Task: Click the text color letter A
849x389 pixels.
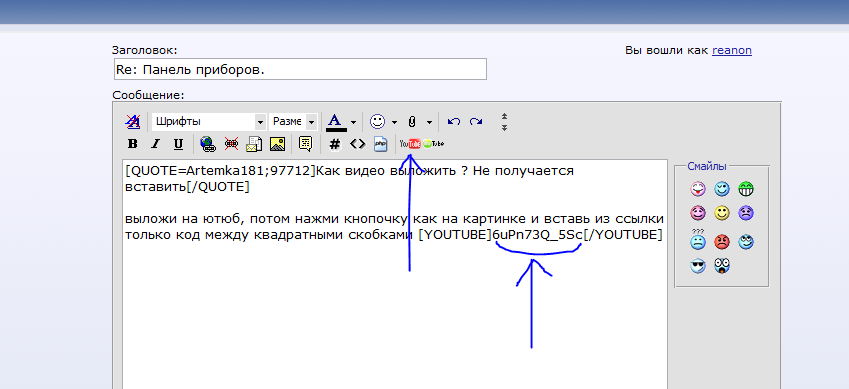Action: [336, 122]
